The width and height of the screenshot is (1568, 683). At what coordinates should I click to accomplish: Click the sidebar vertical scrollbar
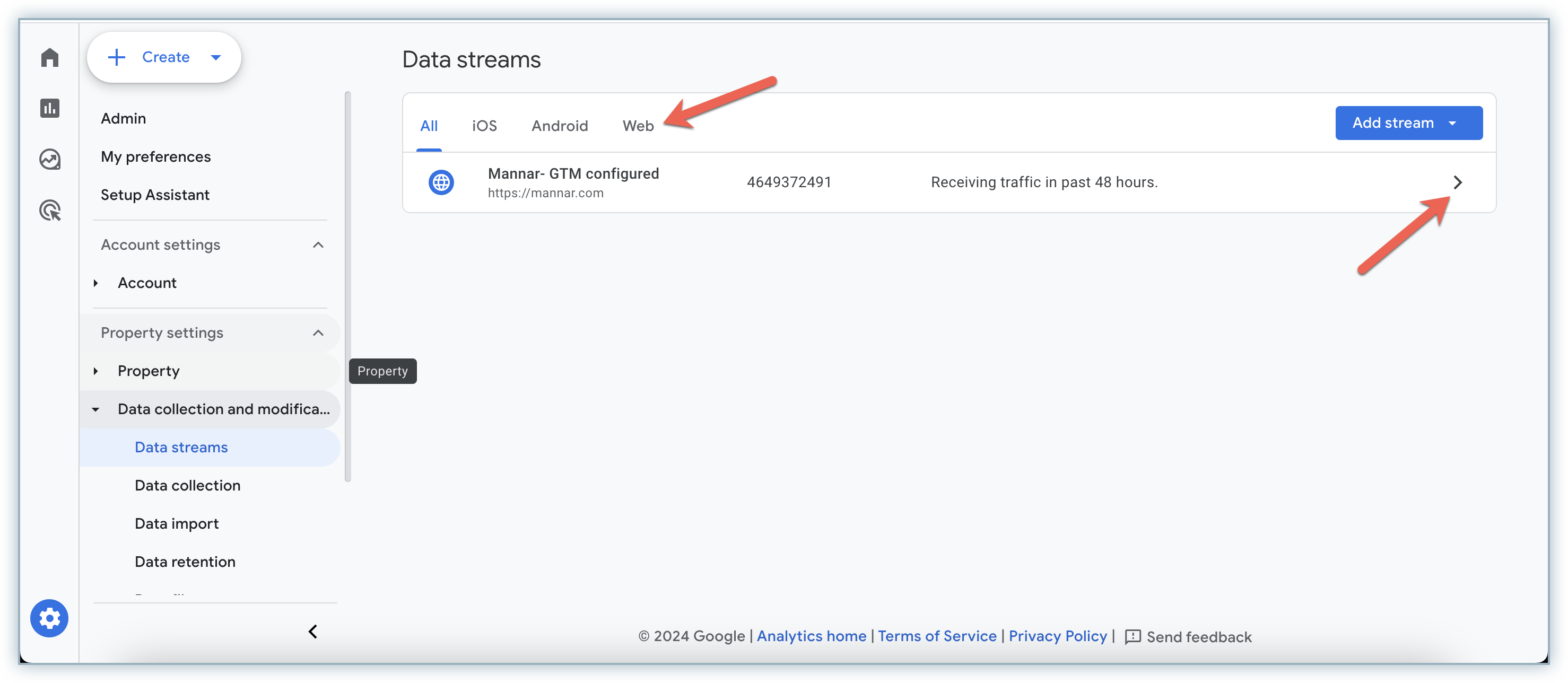coord(347,286)
